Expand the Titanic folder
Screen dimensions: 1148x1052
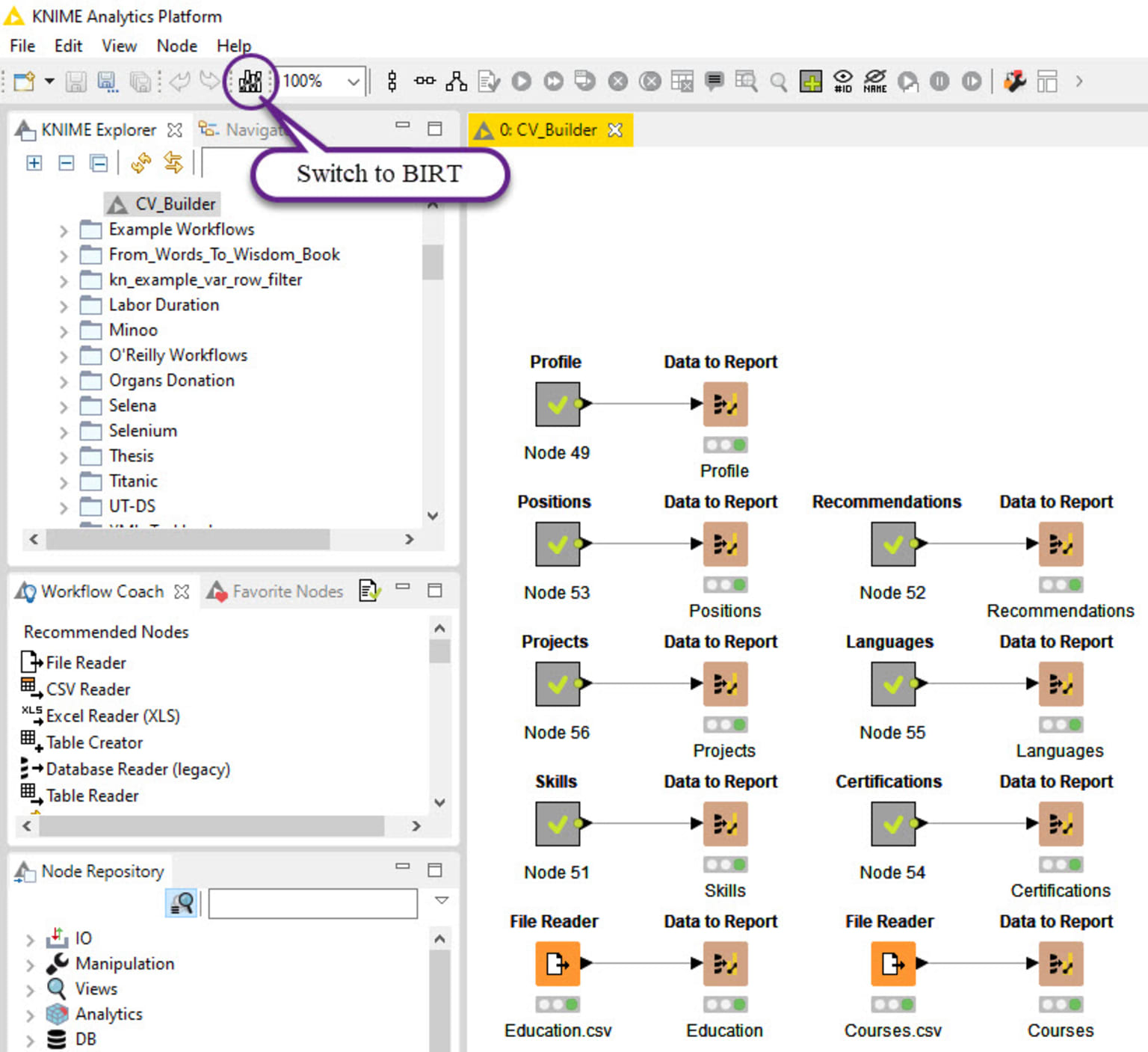coord(64,483)
